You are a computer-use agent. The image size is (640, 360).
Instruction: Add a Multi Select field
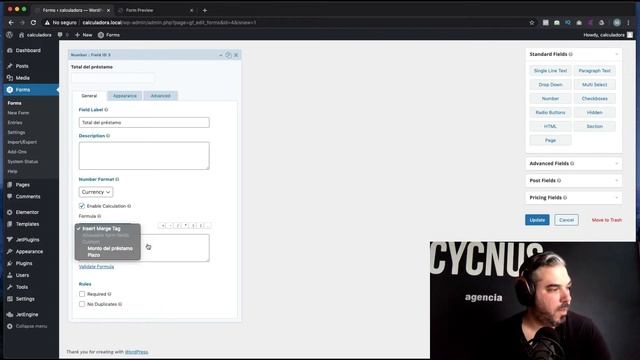point(595,84)
